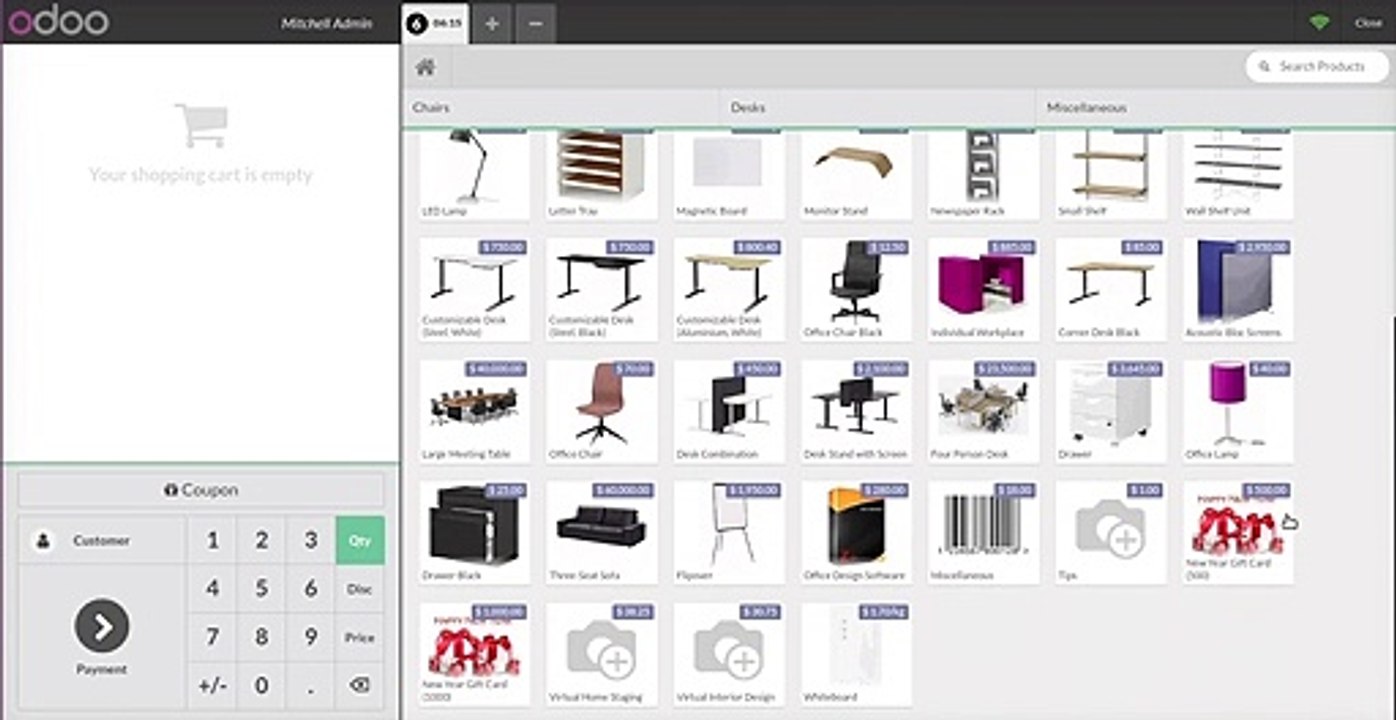This screenshot has height=720, width=1396.
Task: Tap numpad key 1
Action: pos(212,541)
